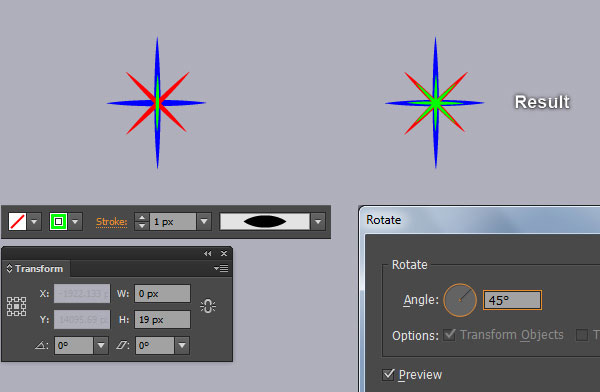The image size is (600, 392).
Task: Open the Stroke panel link
Action: pyautogui.click(x=111, y=222)
